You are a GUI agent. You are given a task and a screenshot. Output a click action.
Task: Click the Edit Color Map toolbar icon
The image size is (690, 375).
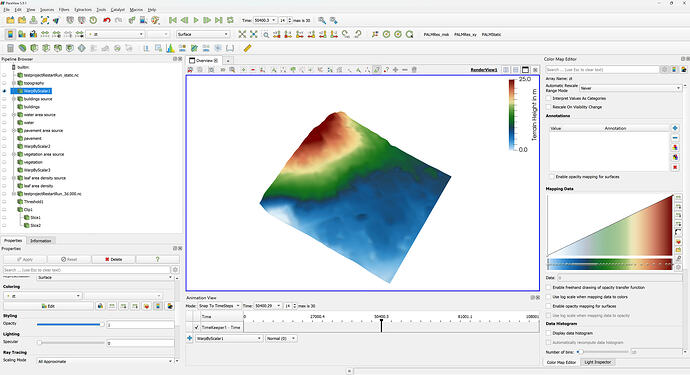(22, 34)
